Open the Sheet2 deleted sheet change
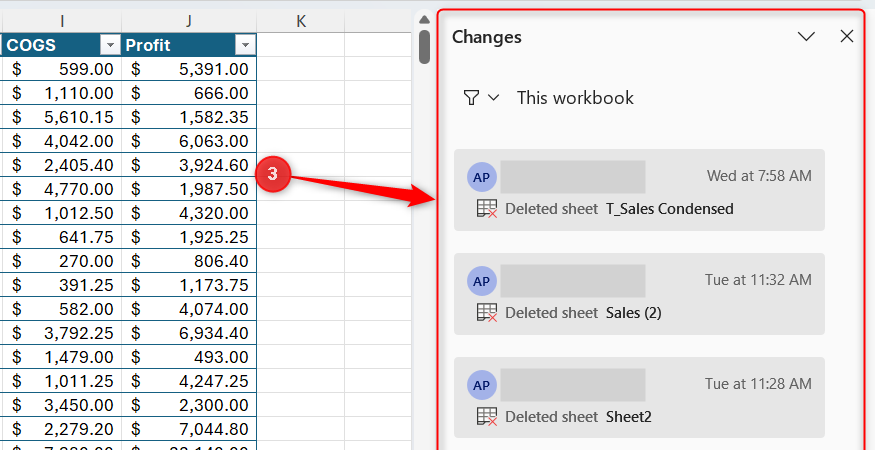 coord(640,398)
